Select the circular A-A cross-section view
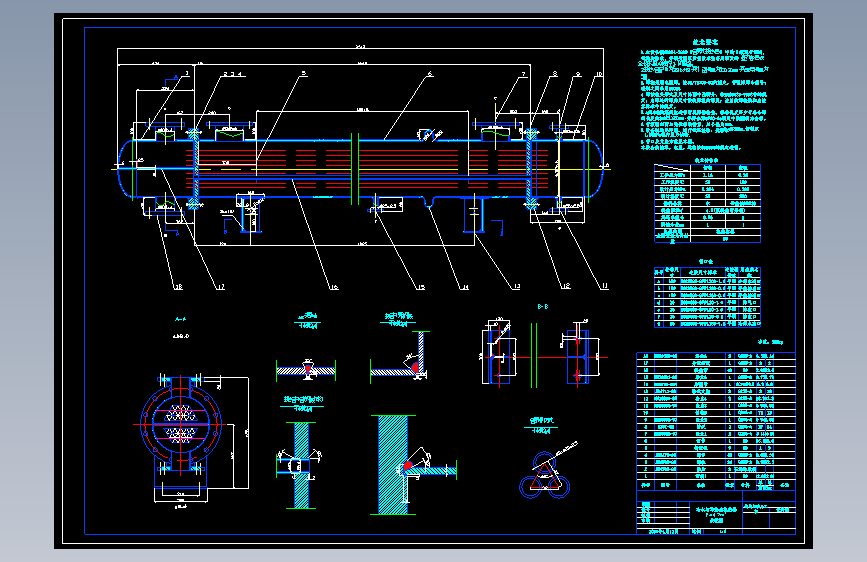 click(181, 425)
